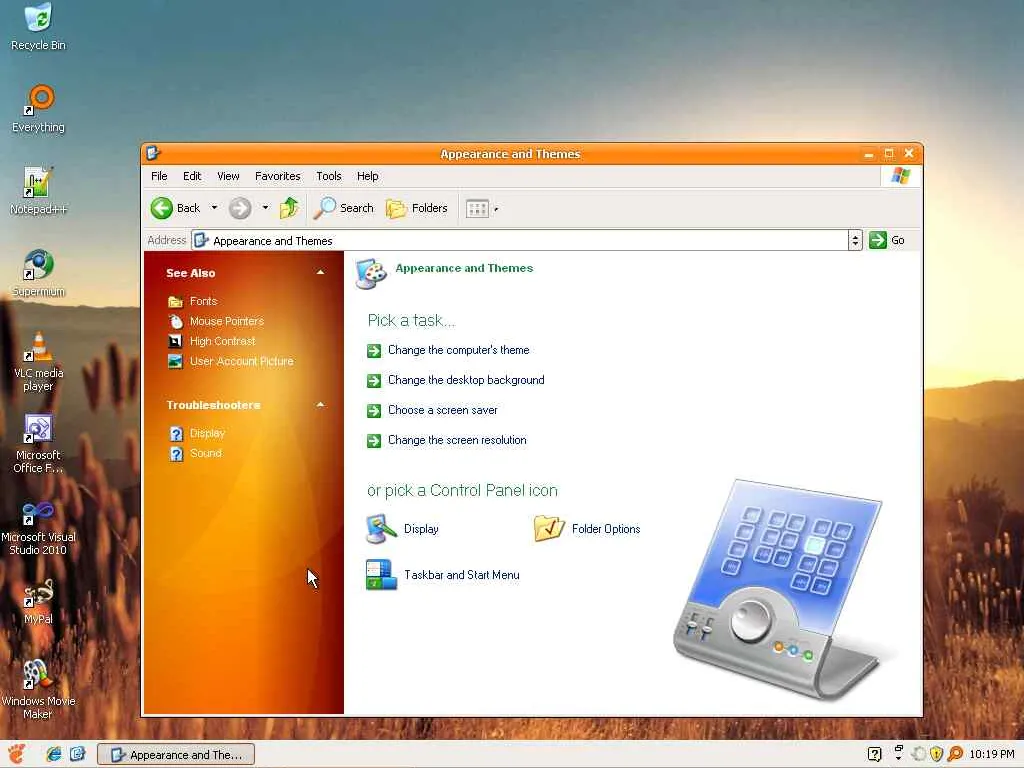Click the orange magnifier tray icon
Screen dimensions: 1024x768
(x=955, y=754)
